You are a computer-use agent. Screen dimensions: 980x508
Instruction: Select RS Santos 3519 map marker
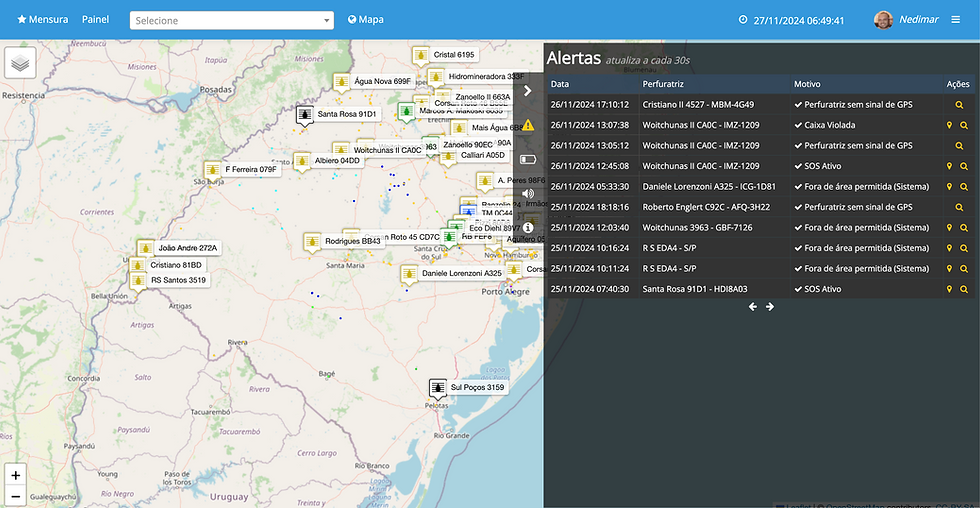138,281
